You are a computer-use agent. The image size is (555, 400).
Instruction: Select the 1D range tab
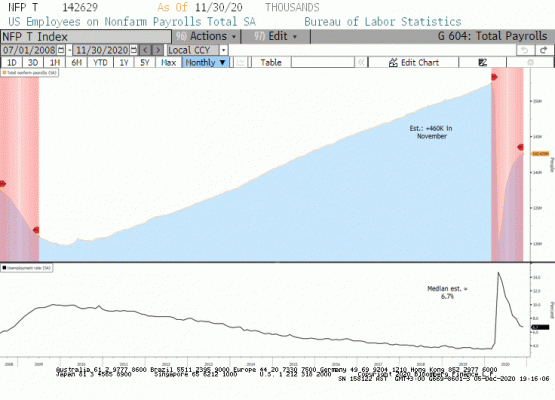point(12,63)
